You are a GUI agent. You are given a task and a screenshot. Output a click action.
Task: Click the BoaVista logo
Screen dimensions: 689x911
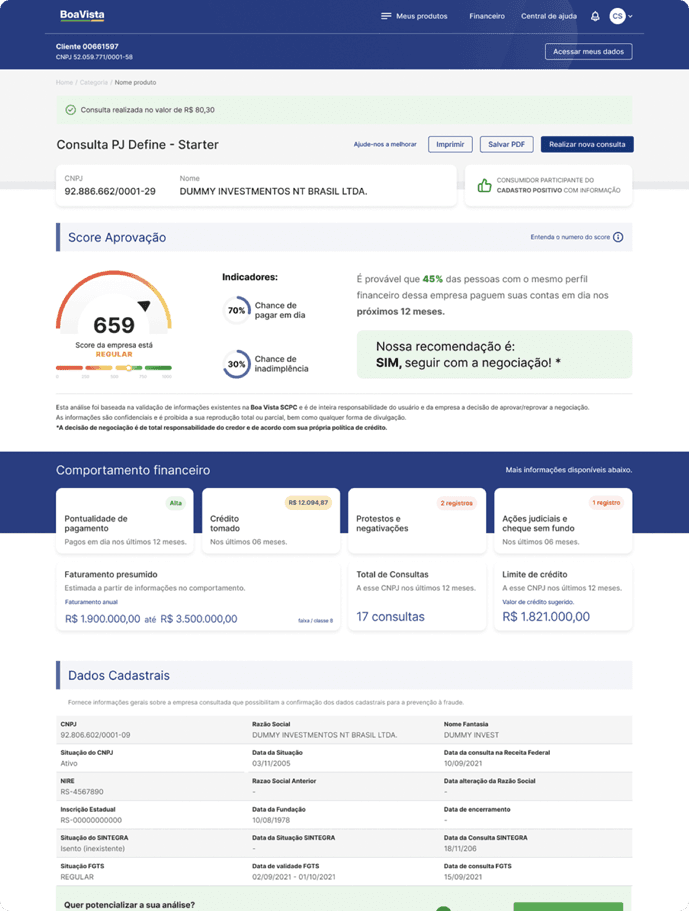(82, 16)
